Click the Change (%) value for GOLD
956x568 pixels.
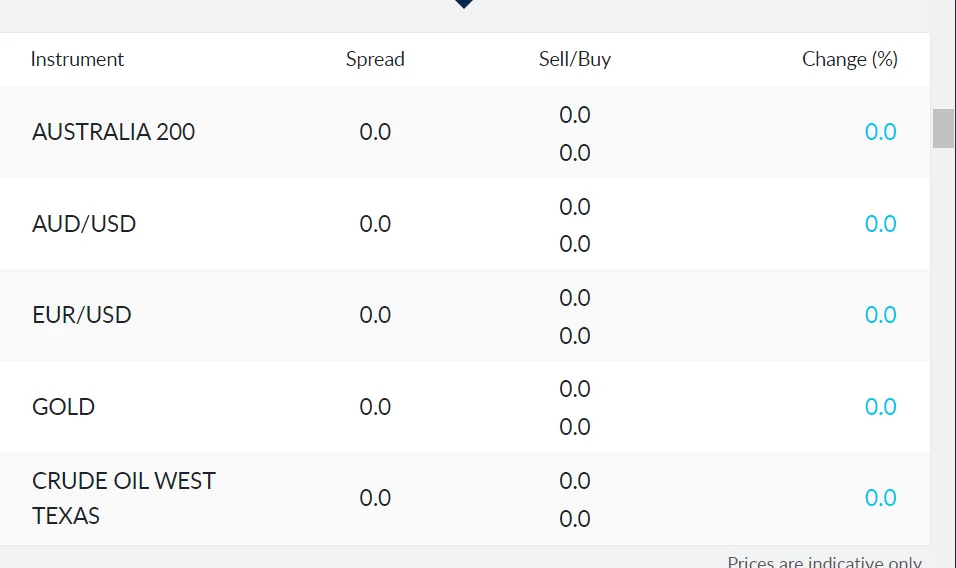[x=880, y=407]
